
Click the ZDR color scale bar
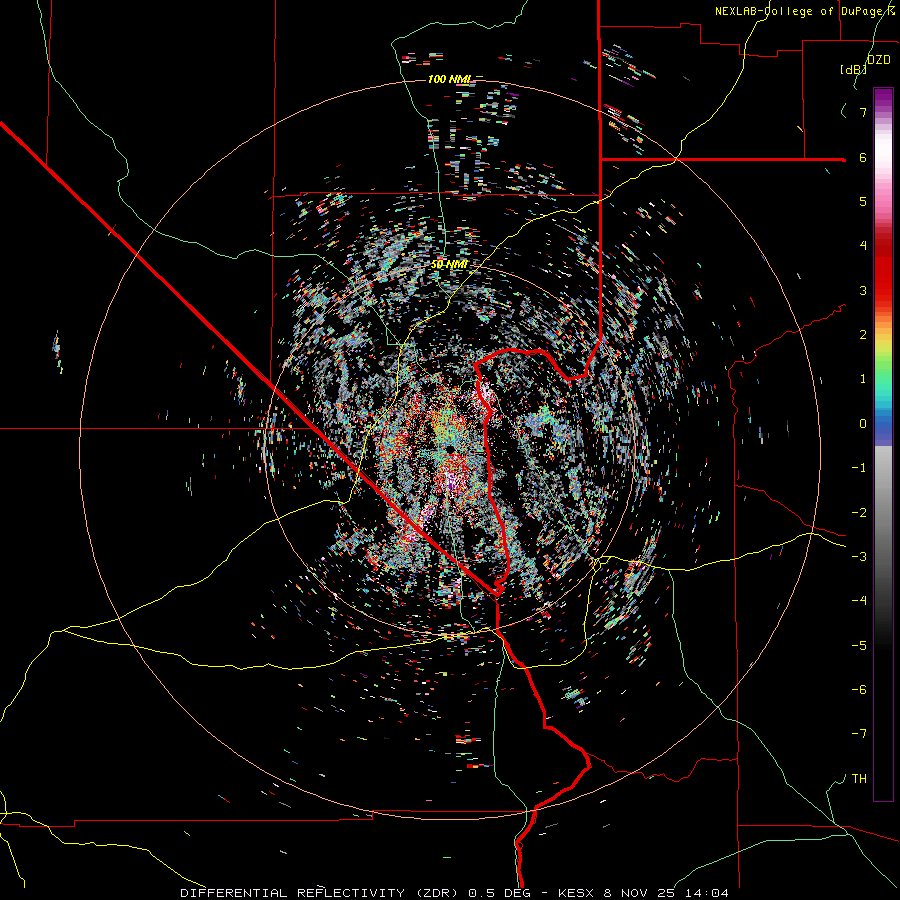click(x=883, y=444)
